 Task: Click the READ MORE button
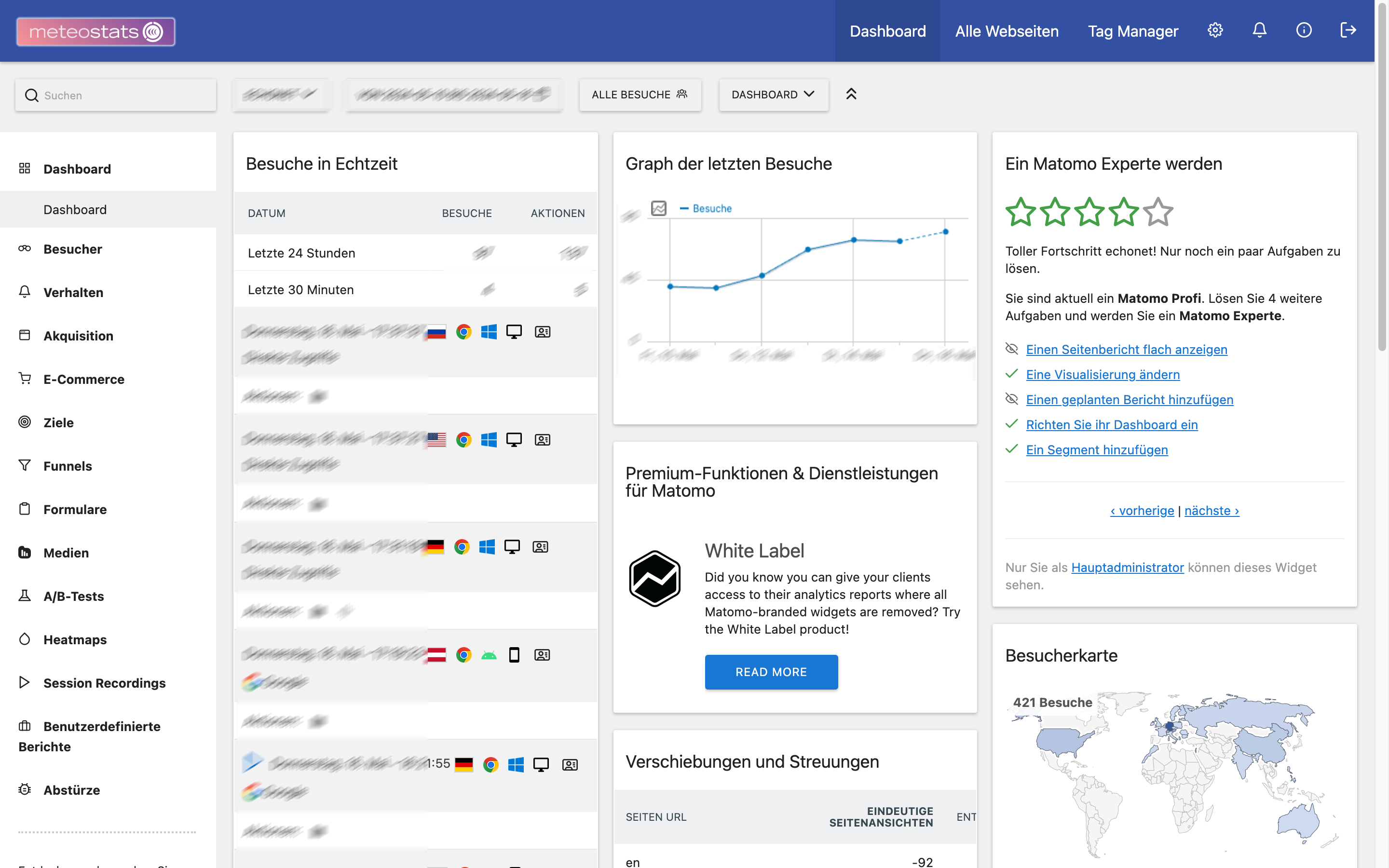(x=771, y=672)
